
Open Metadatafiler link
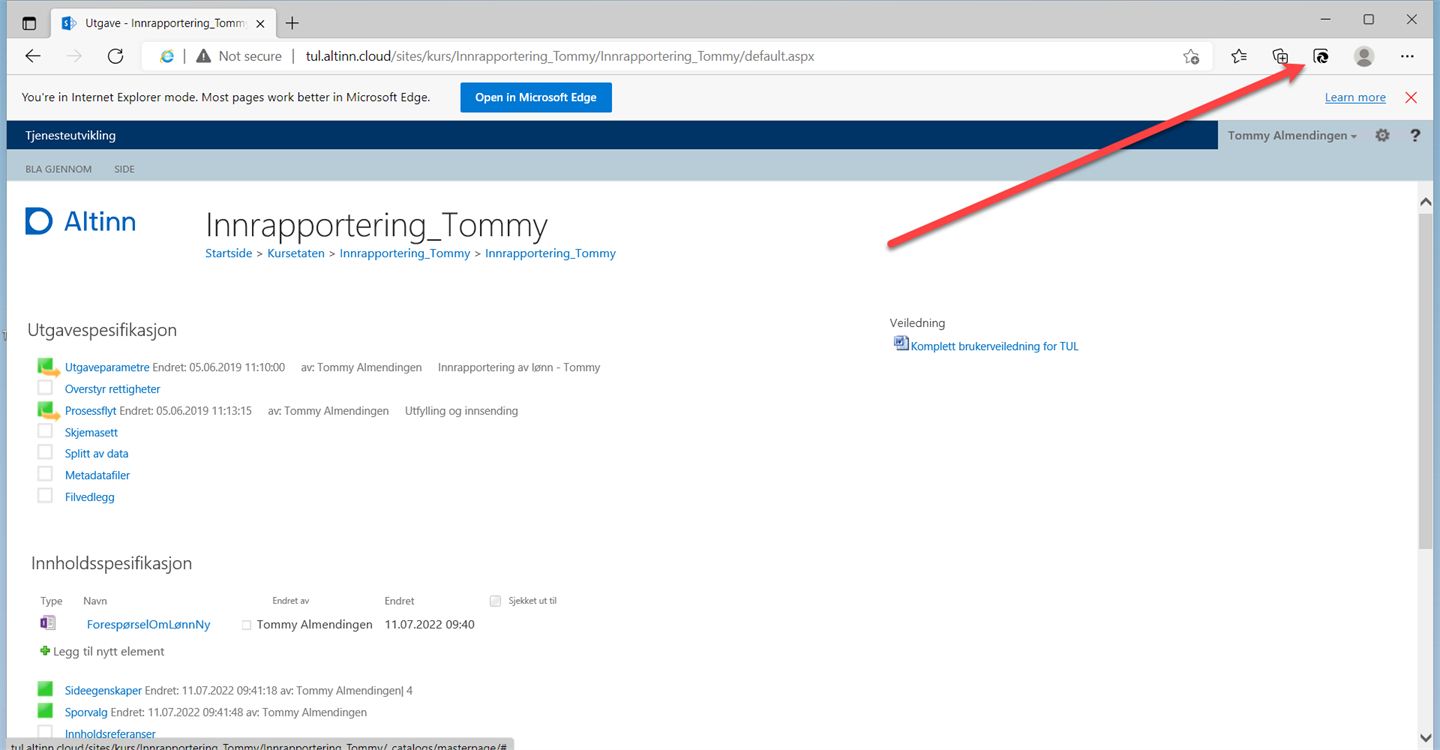[97, 475]
